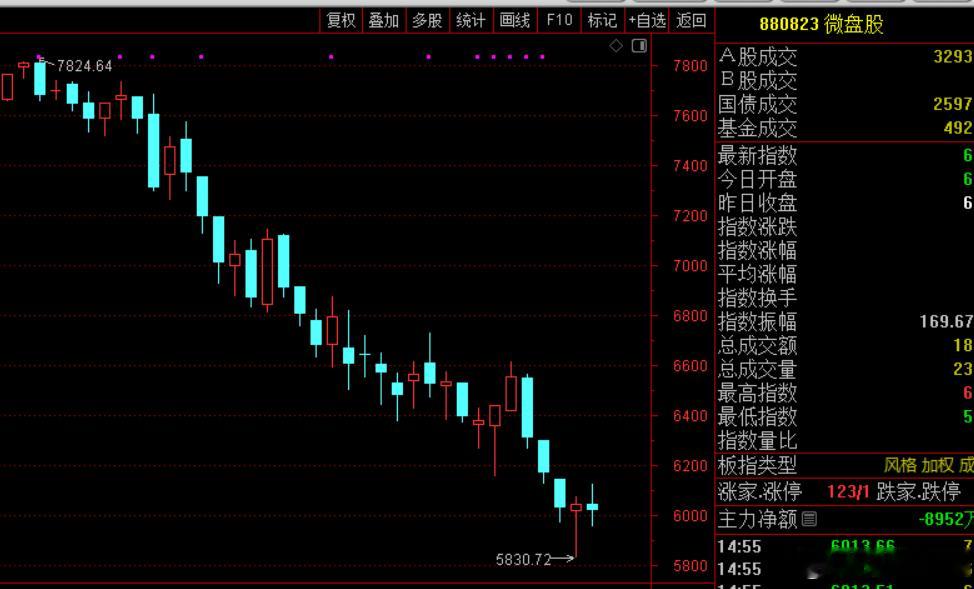974x589 pixels.
Task: Select the 指数涨幅 row label
Action: click(757, 250)
